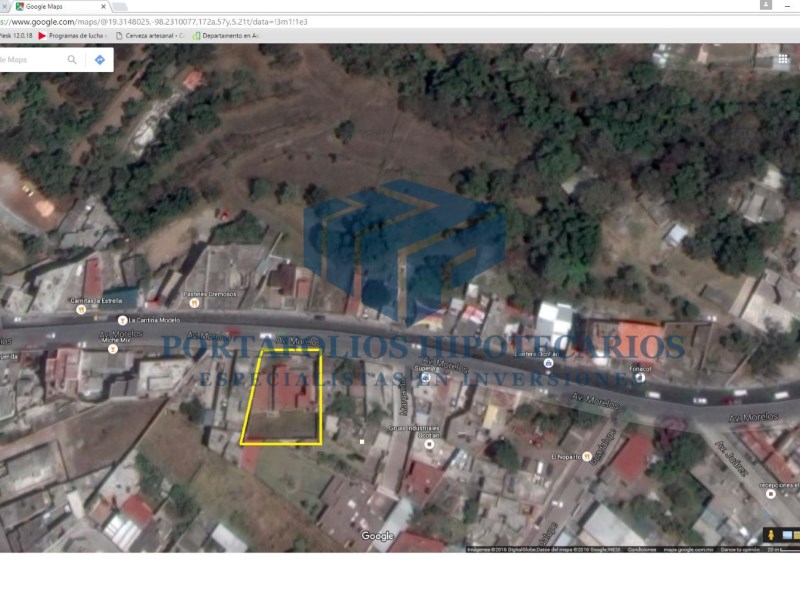Click the La Cantina Modelo map marker

tap(122, 320)
